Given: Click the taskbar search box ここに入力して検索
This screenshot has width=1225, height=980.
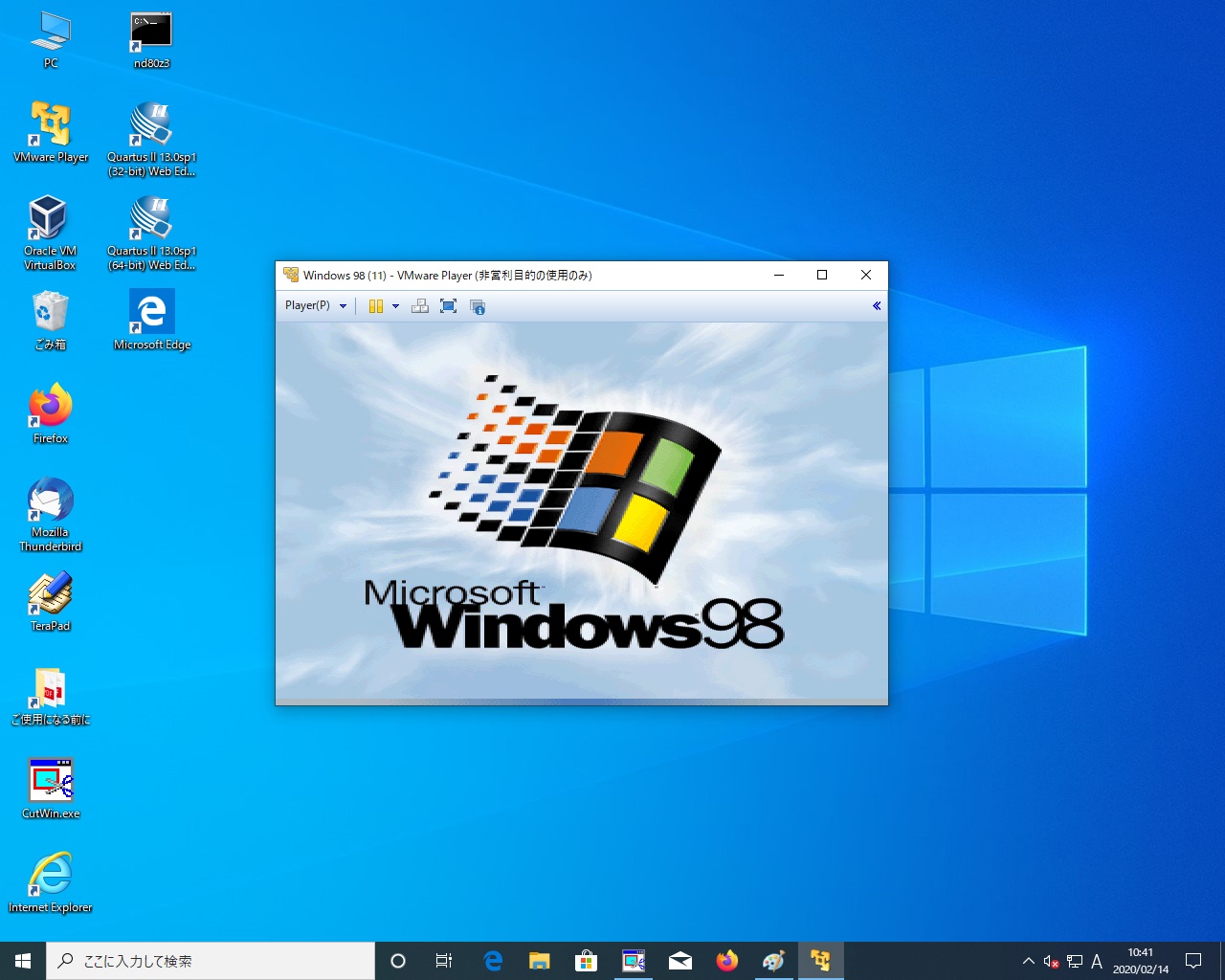Looking at the screenshot, I should coord(211,961).
